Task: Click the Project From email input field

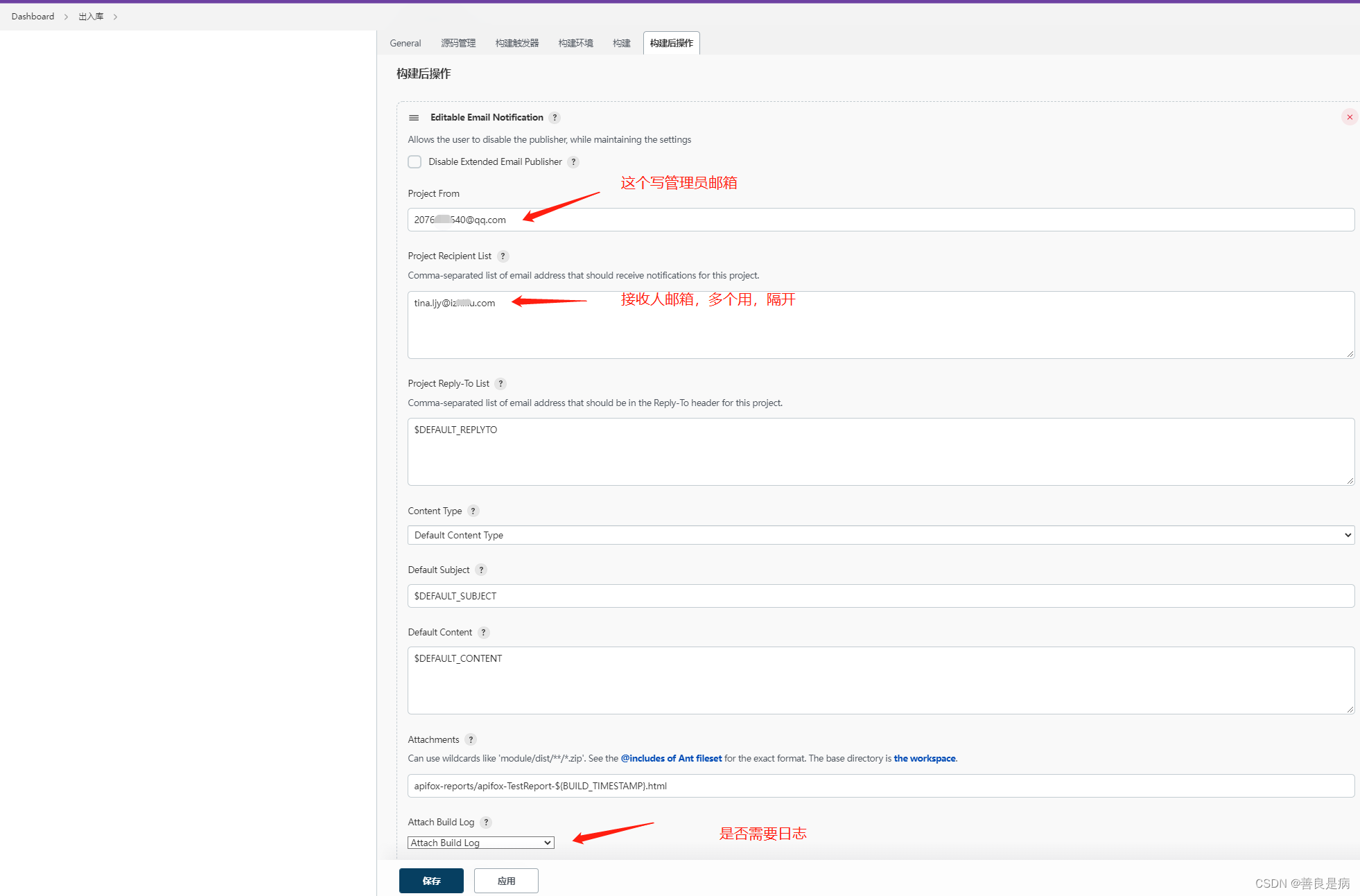Action: [x=880, y=220]
